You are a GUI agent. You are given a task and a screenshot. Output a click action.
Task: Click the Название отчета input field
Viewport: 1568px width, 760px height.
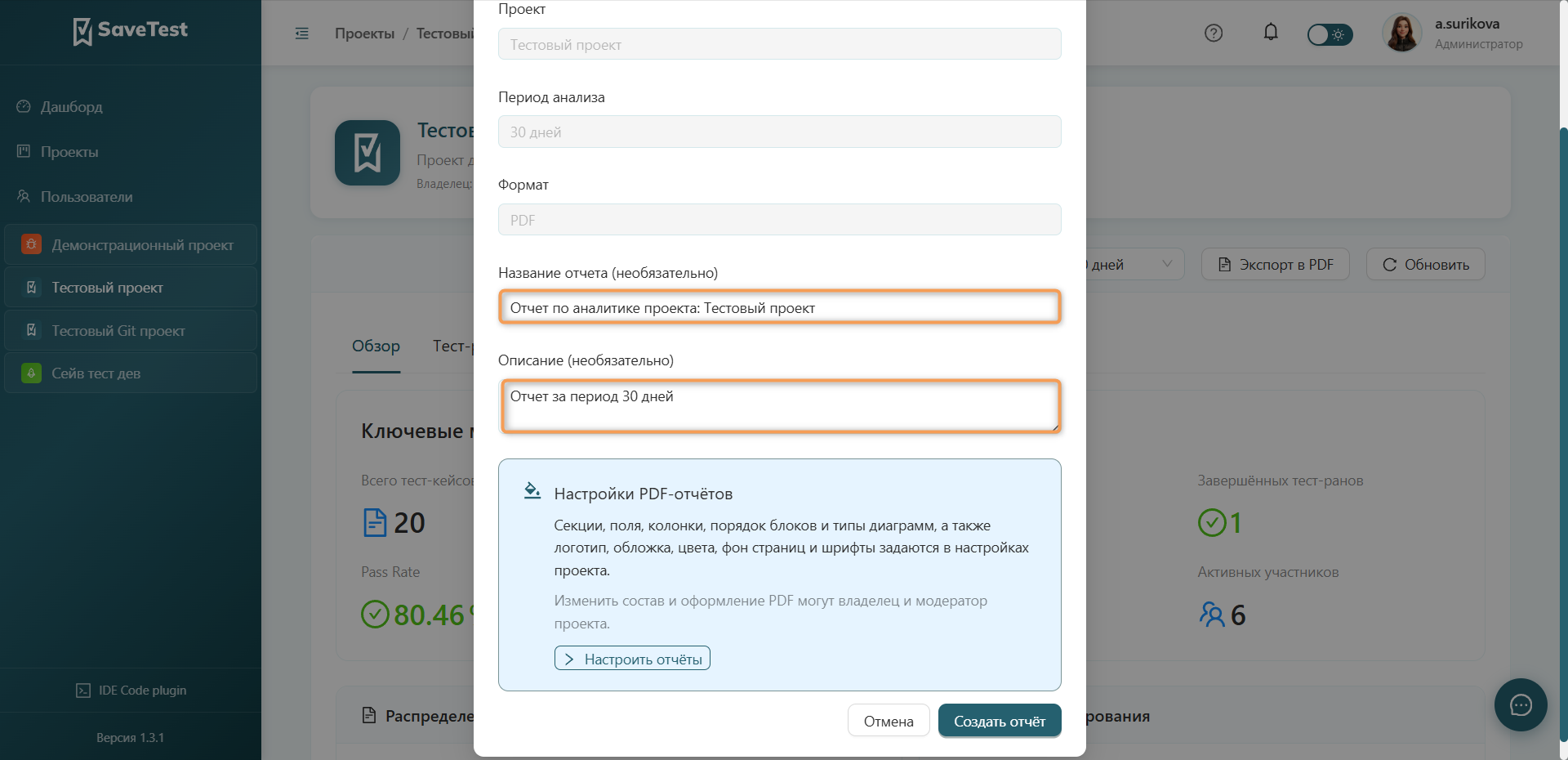[x=780, y=307]
